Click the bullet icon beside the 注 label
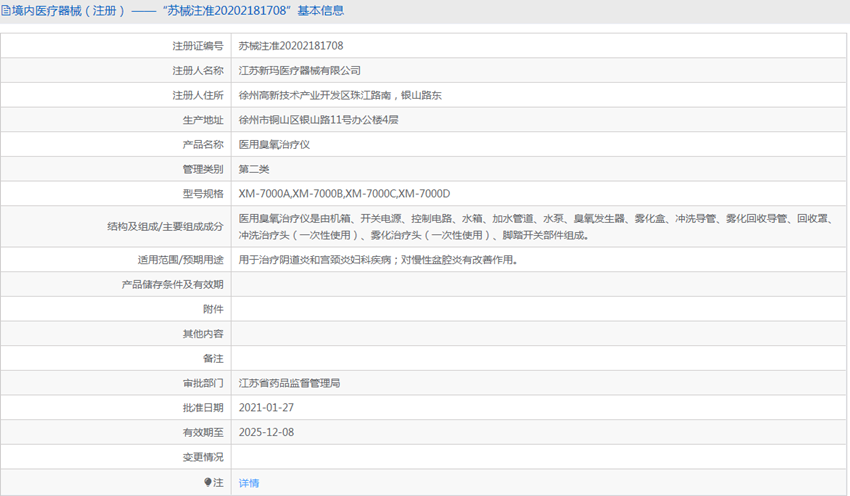 pyautogui.click(x=207, y=482)
